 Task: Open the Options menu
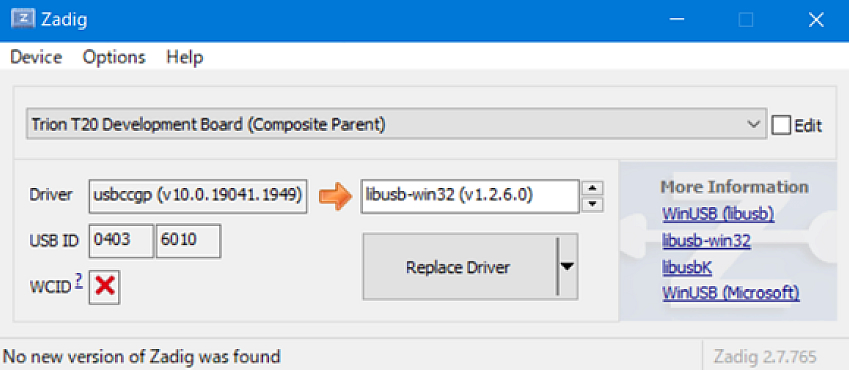click(x=114, y=57)
